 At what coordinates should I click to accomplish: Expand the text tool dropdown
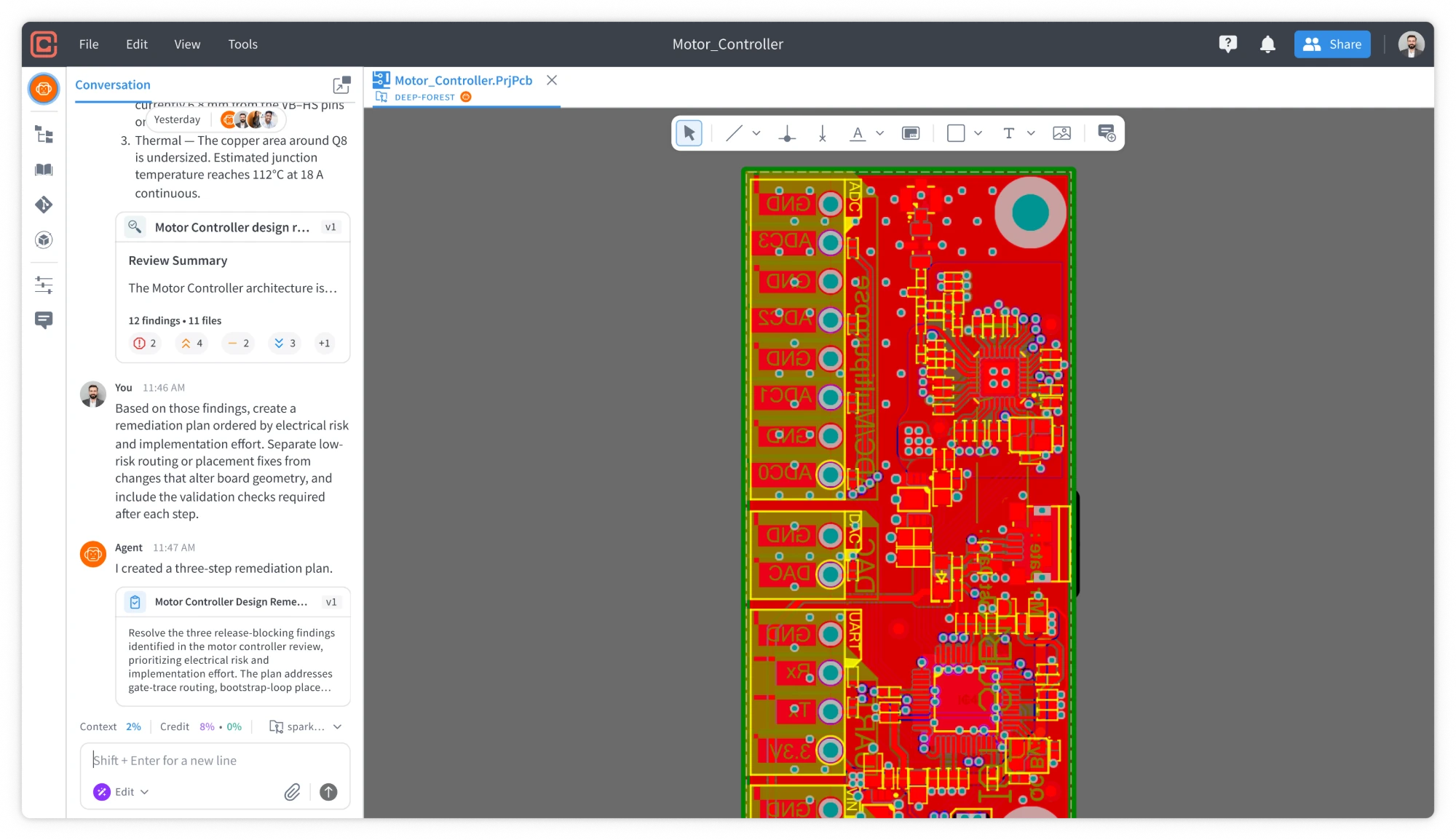1031,133
